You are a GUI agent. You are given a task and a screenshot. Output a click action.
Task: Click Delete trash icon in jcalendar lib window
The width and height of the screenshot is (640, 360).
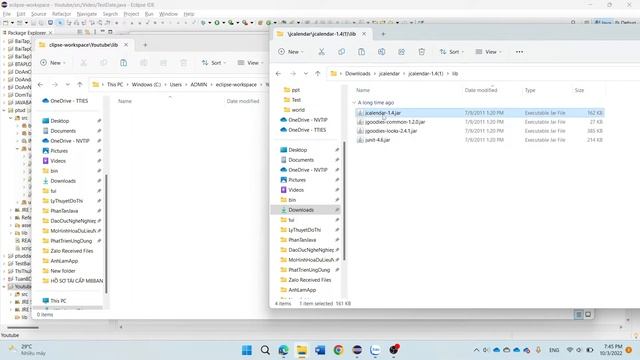[422, 52]
